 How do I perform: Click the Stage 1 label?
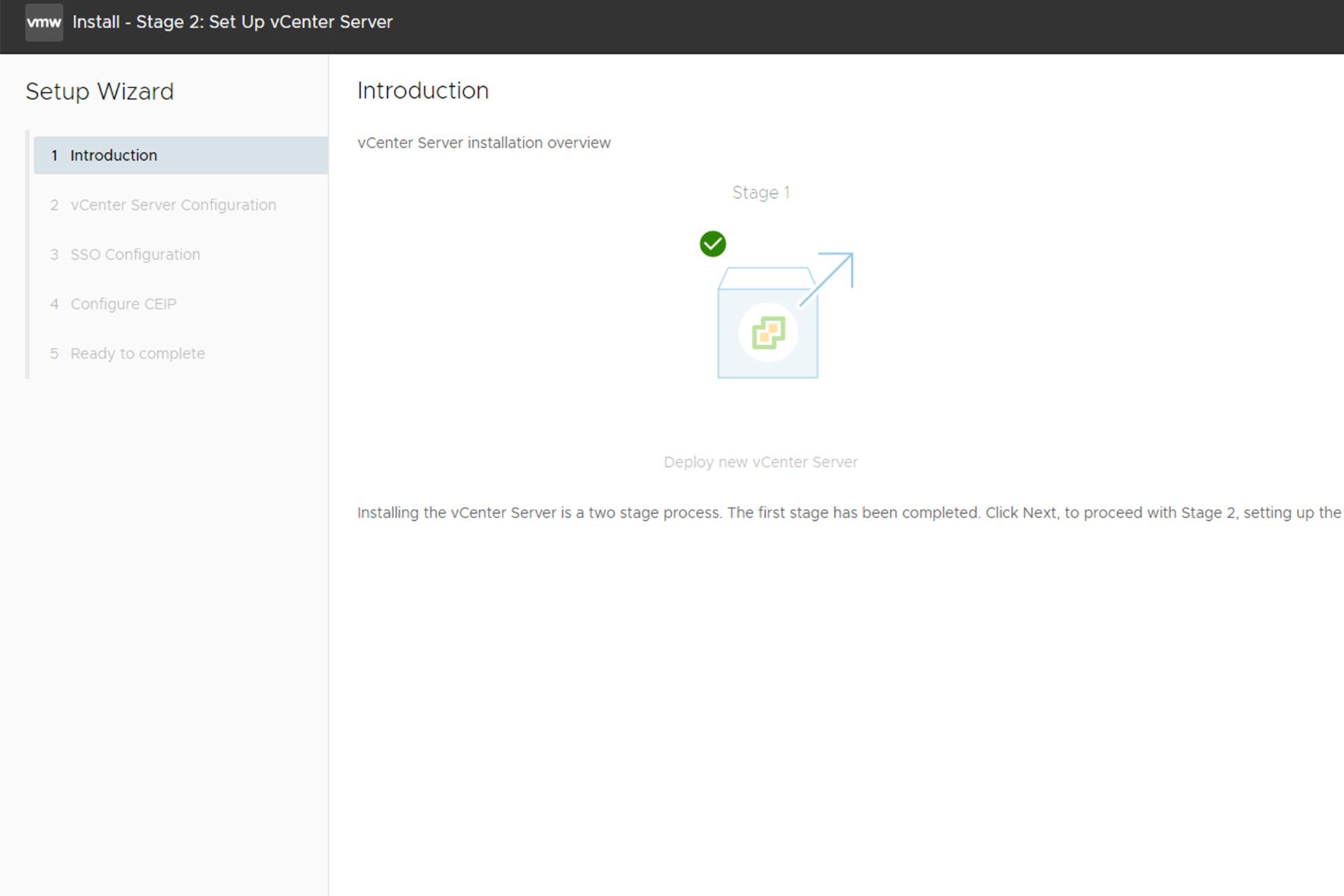[x=761, y=192]
